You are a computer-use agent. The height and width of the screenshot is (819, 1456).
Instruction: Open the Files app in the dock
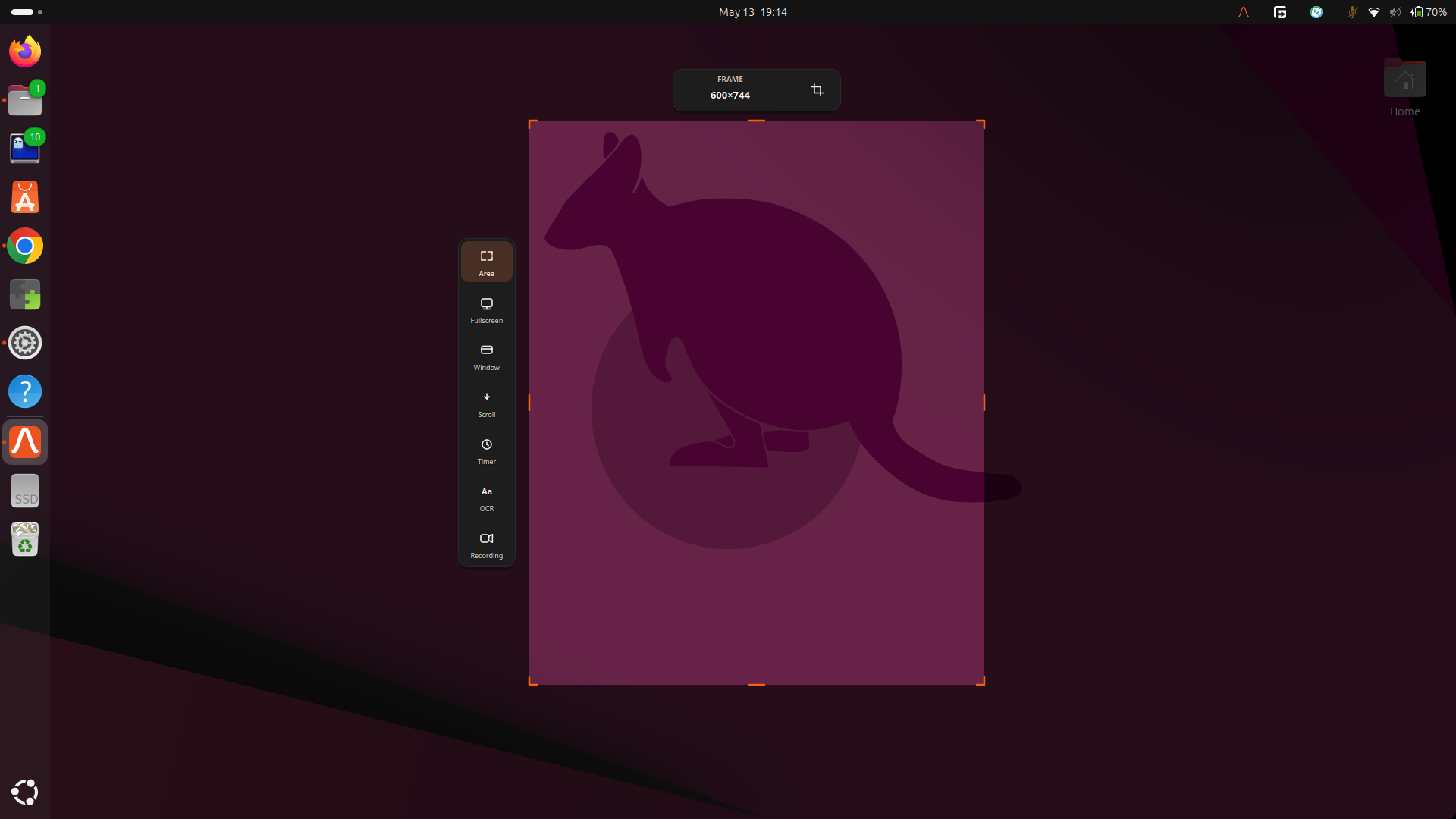tap(25, 100)
